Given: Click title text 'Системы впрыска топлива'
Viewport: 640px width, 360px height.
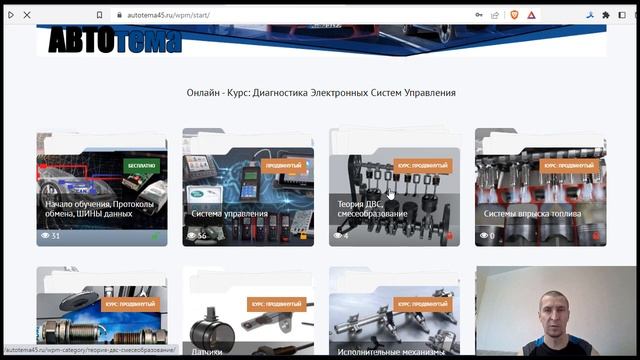Looking at the screenshot, I should point(532,213).
